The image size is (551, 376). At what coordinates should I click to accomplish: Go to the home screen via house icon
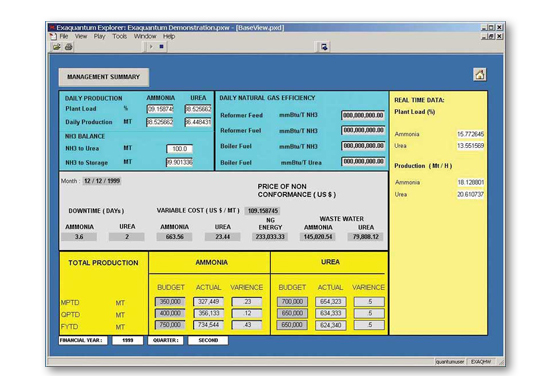click(480, 74)
